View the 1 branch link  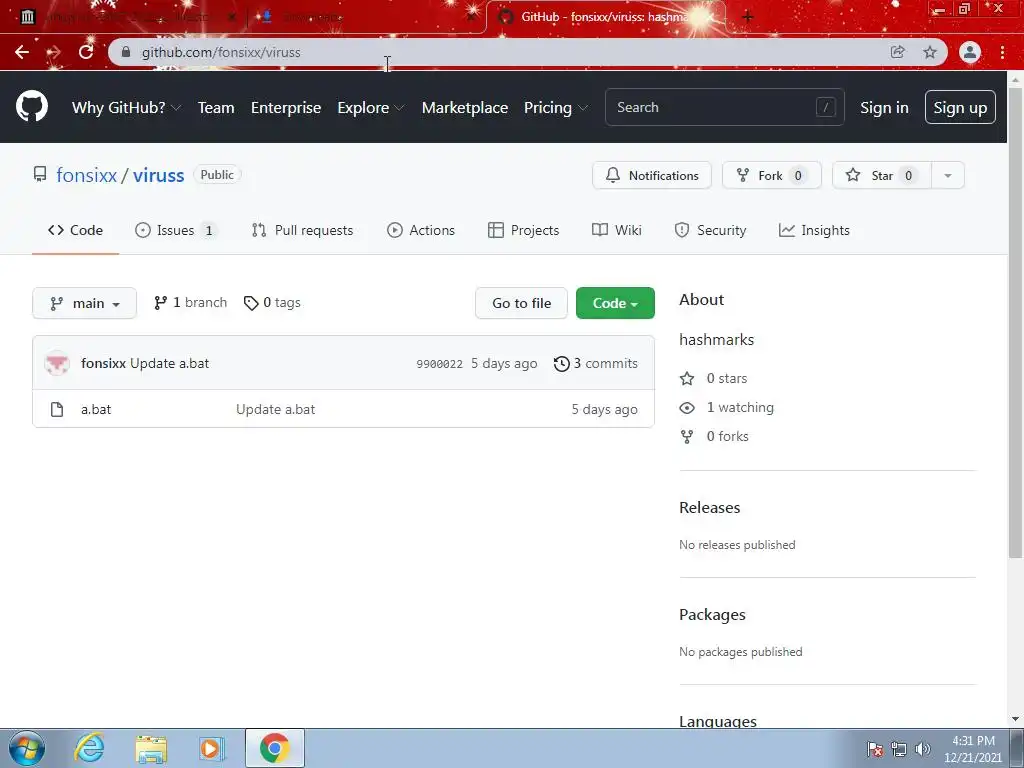click(190, 302)
